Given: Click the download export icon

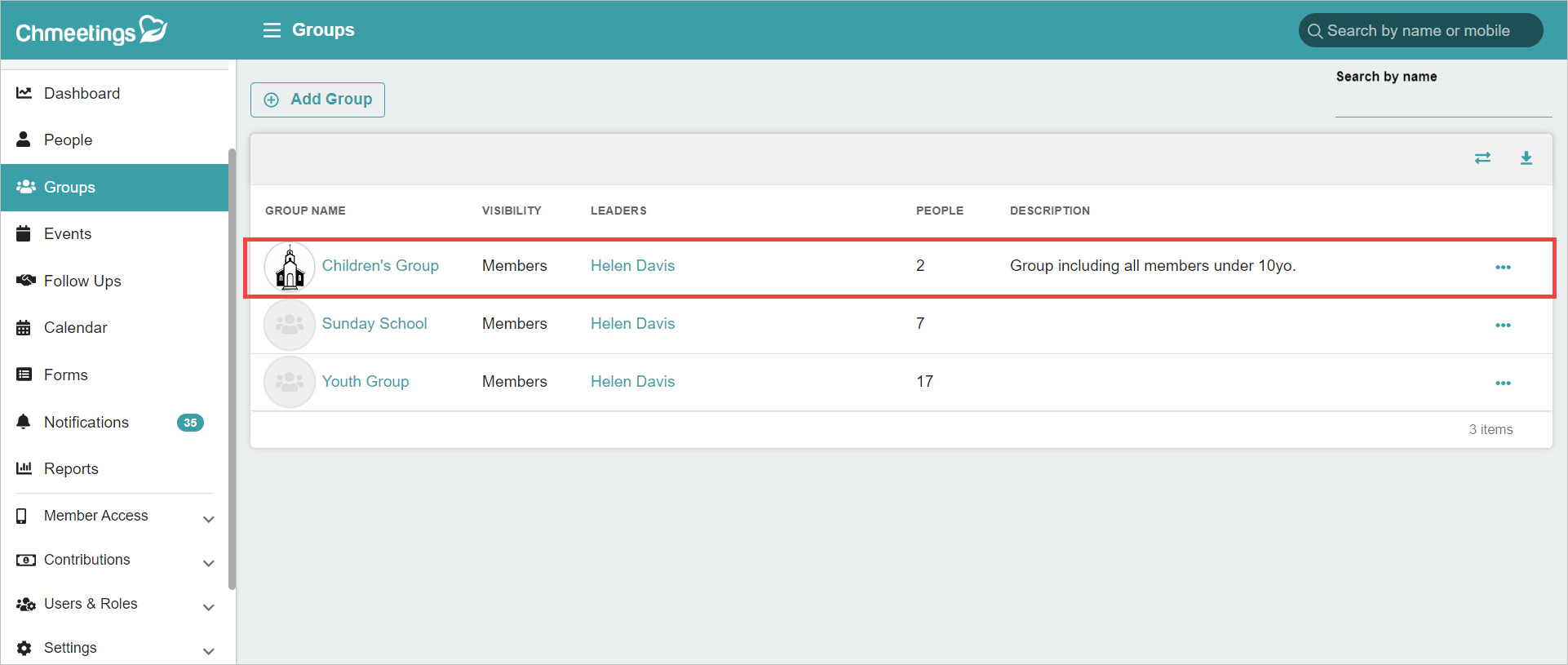Looking at the screenshot, I should pyautogui.click(x=1526, y=158).
